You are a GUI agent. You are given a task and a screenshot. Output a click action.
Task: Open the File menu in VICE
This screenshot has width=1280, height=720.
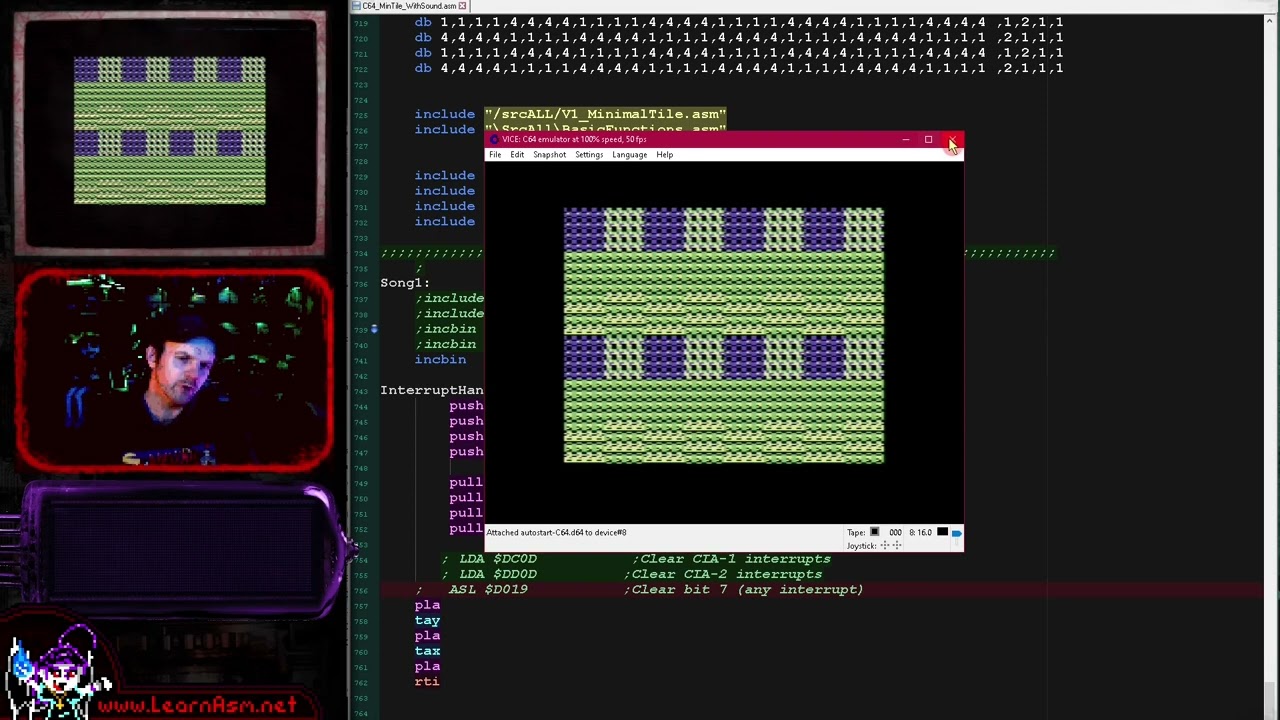pos(495,155)
